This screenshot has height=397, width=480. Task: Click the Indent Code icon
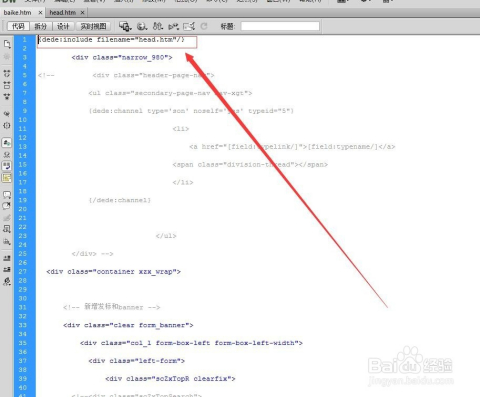point(7,258)
